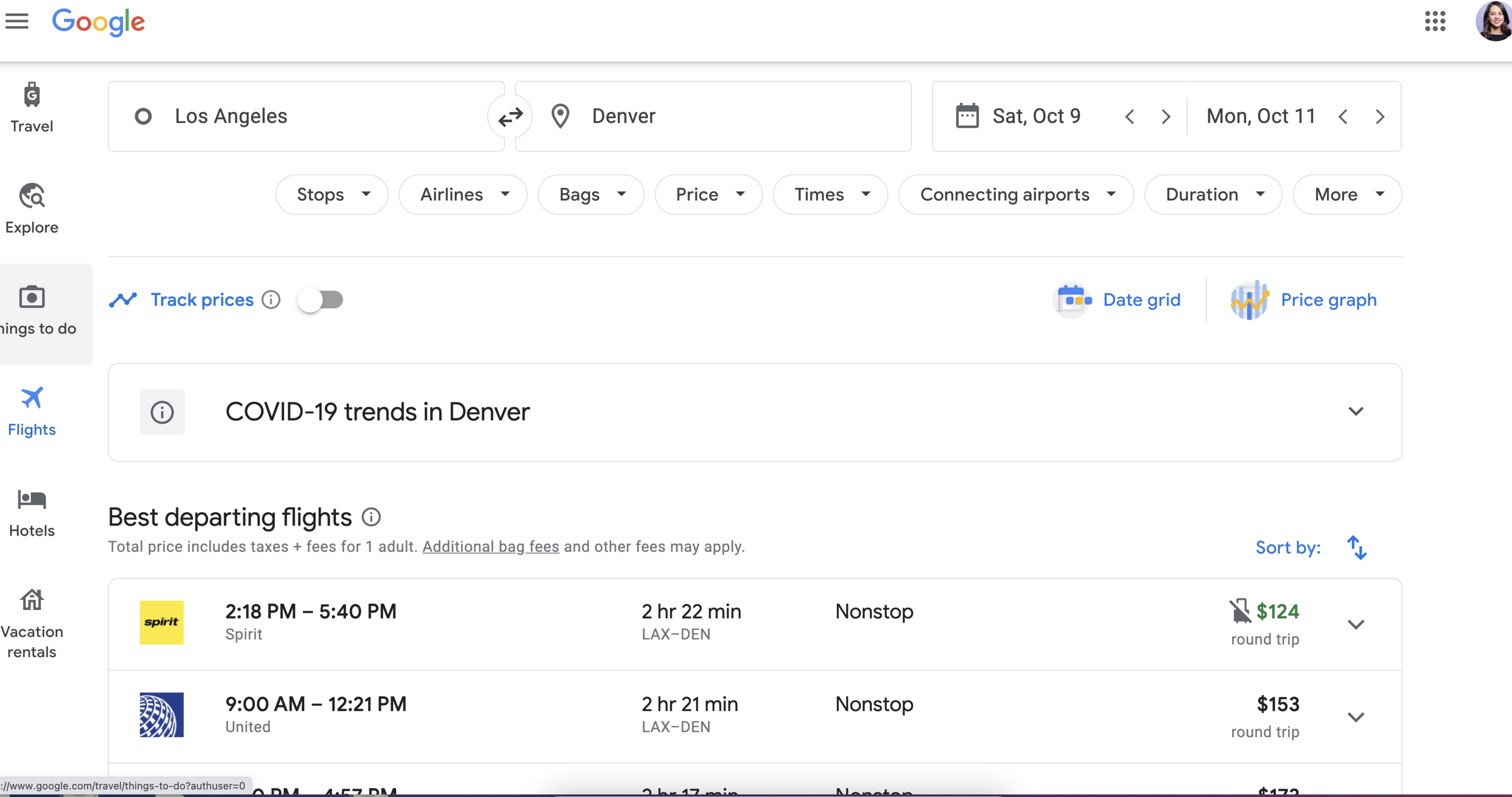Click the United airline logo
This screenshot has height=797, width=1512.
click(x=161, y=715)
